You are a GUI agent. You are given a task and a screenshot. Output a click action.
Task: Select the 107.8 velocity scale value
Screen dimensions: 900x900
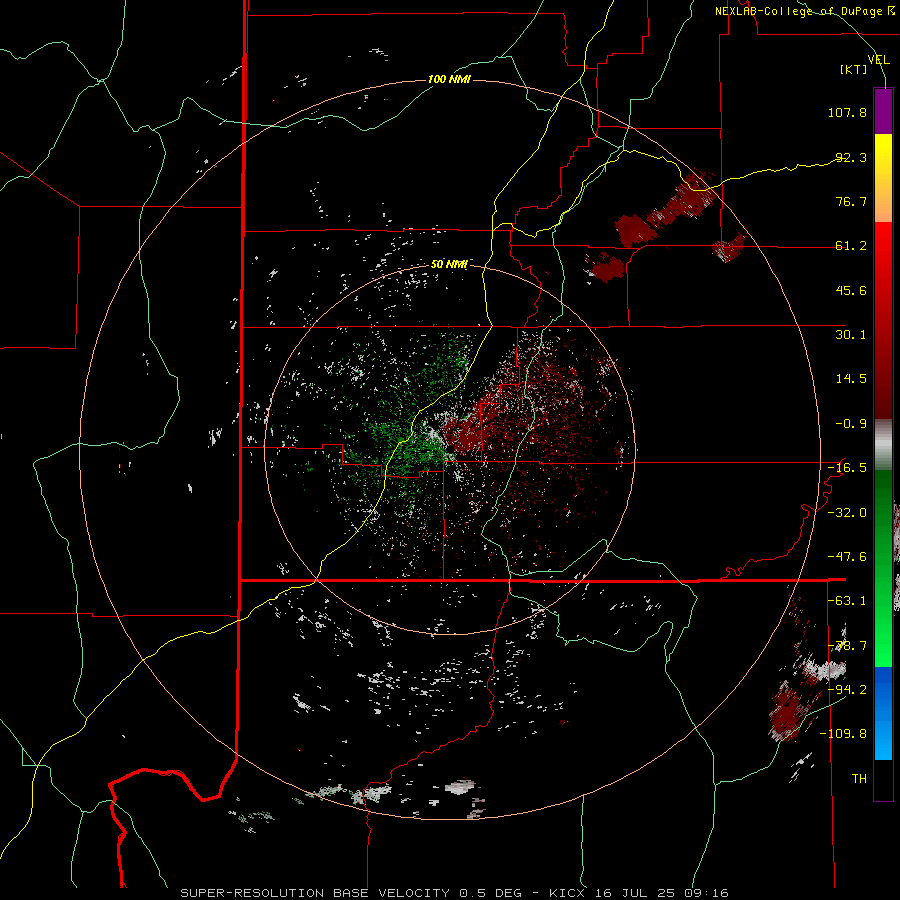847,112
